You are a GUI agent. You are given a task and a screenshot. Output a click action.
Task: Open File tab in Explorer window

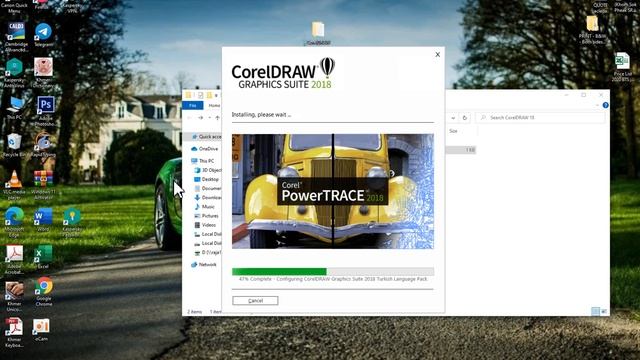(x=193, y=105)
